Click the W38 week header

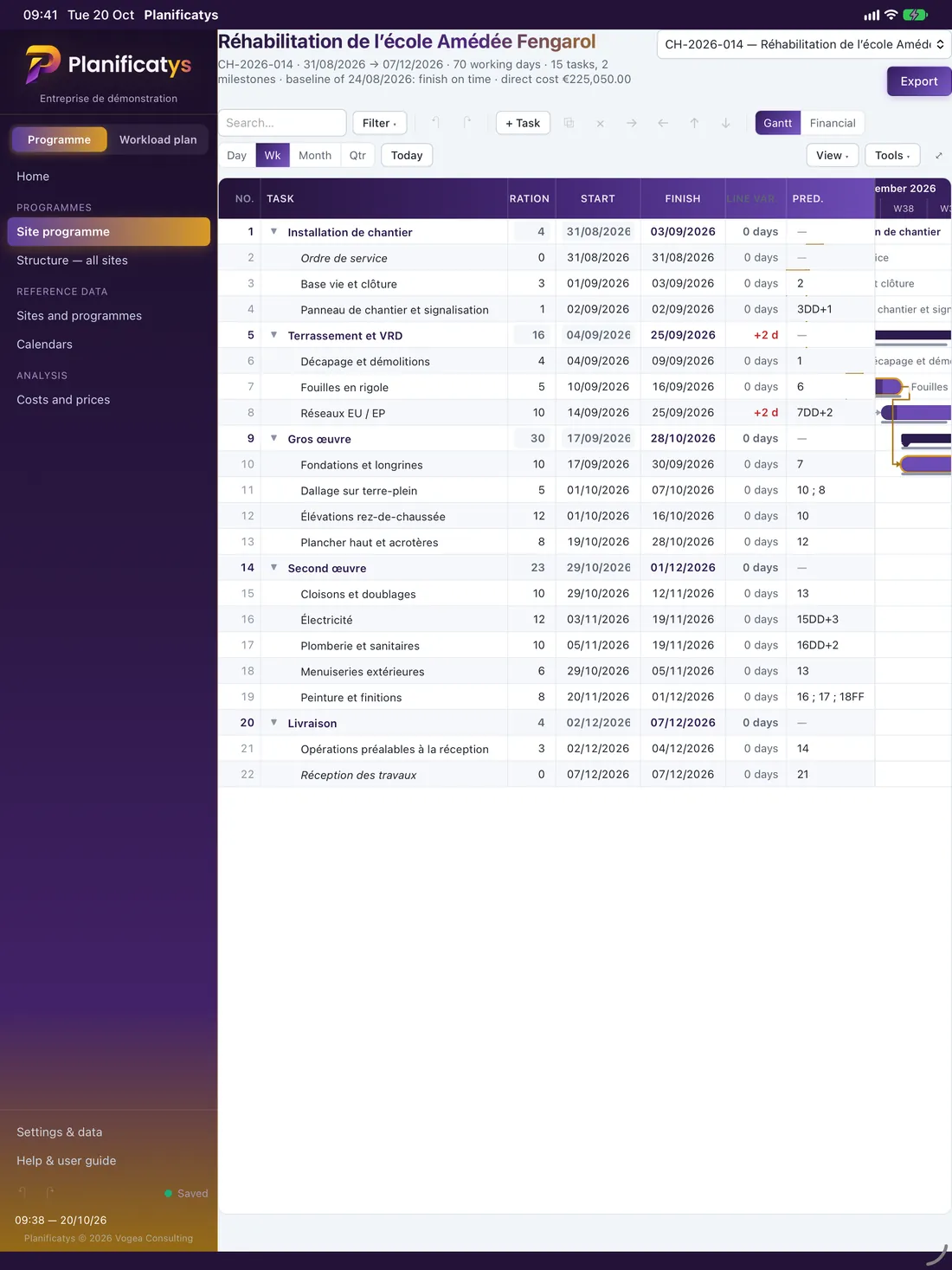pos(904,209)
